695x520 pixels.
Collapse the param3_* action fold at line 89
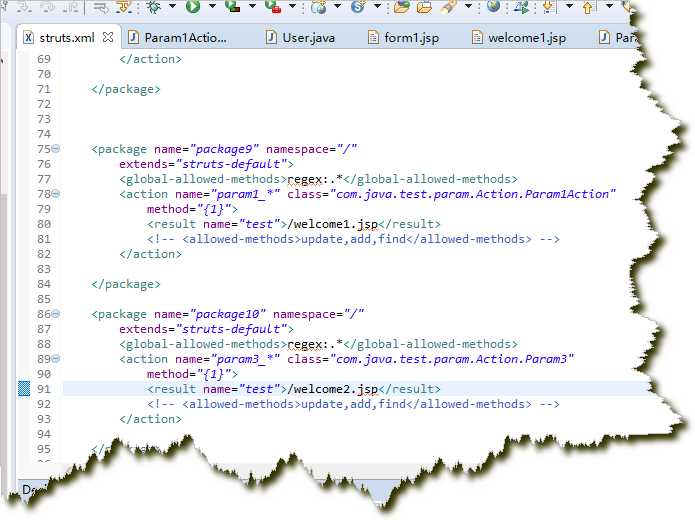tap(55, 359)
